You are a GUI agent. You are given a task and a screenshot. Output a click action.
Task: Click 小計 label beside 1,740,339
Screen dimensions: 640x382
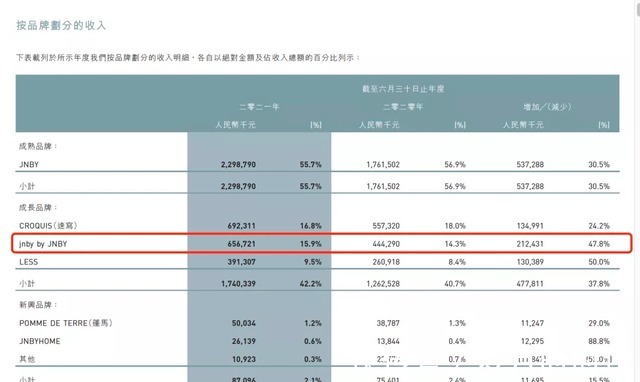[x=27, y=284]
